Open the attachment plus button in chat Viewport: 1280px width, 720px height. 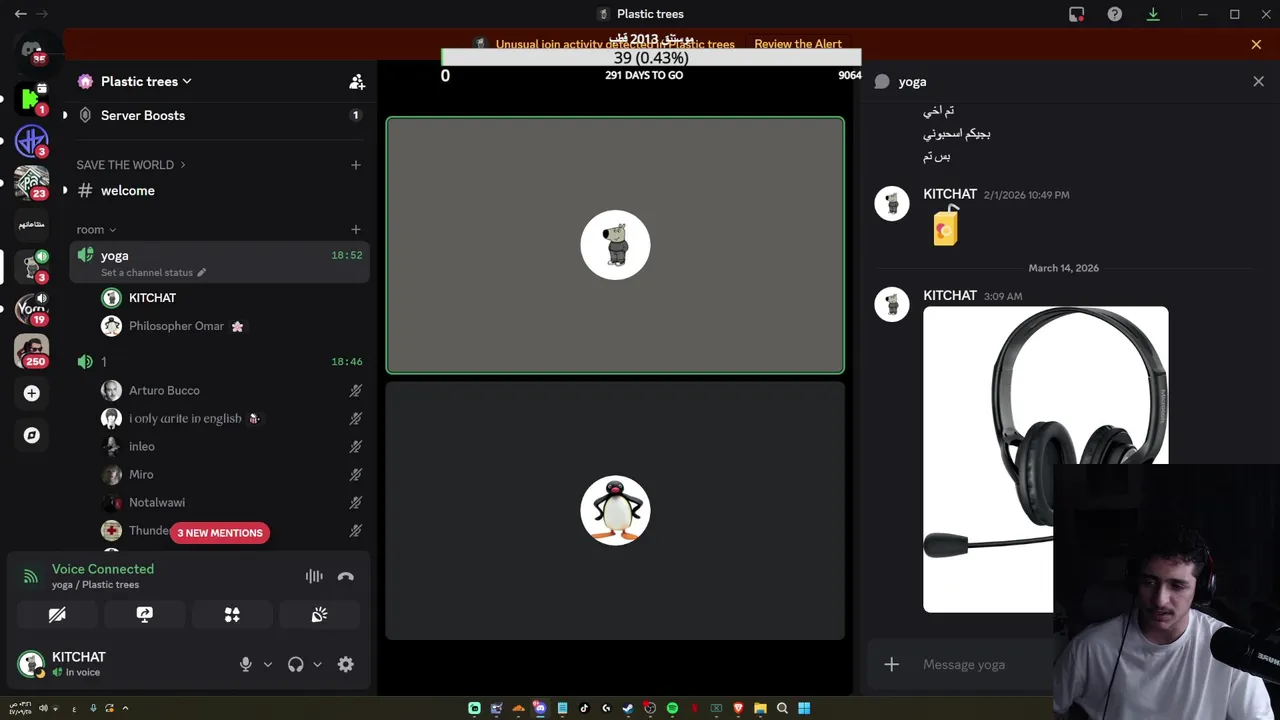pyautogui.click(x=891, y=664)
